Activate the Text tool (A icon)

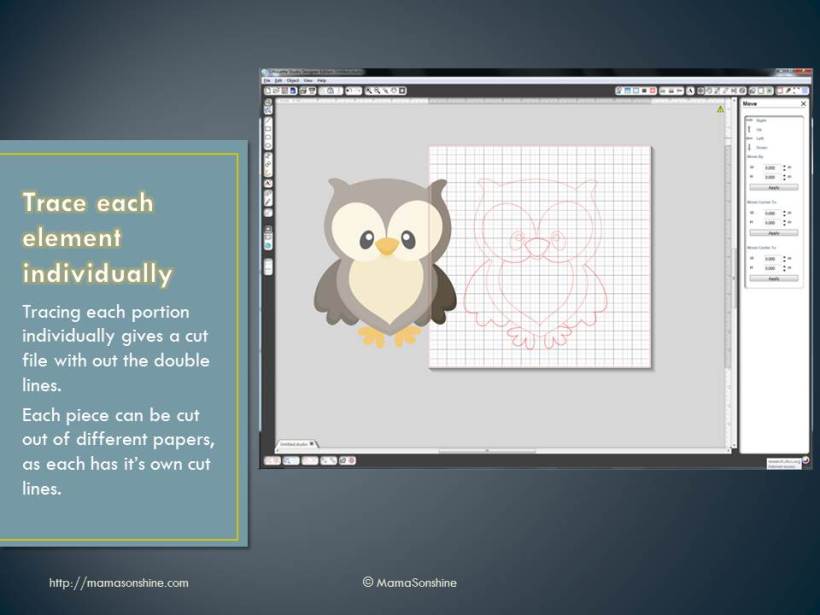click(268, 184)
